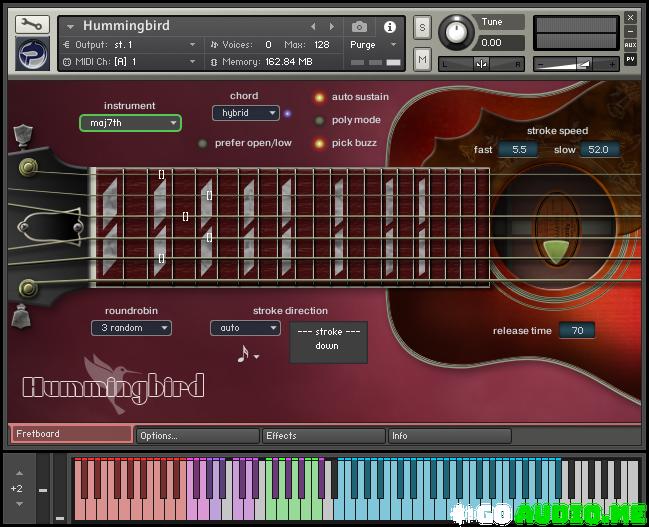Show instrument info with the i icon
649x527 pixels.
click(389, 27)
